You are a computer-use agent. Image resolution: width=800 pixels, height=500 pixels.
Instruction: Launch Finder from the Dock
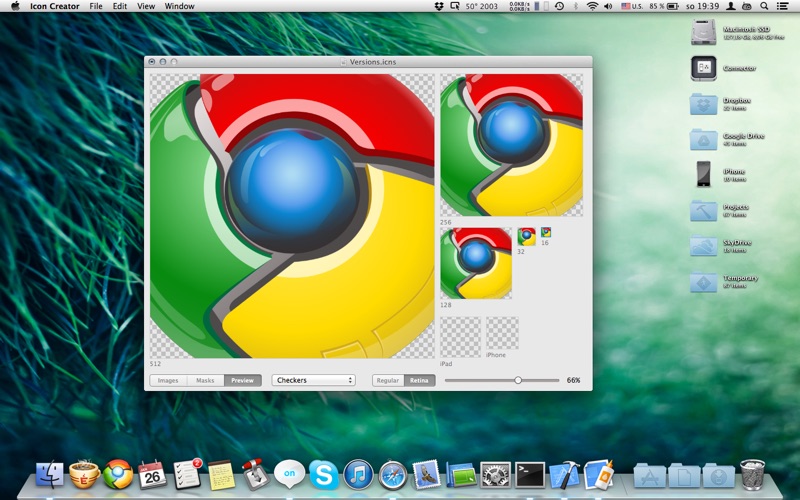(49, 474)
